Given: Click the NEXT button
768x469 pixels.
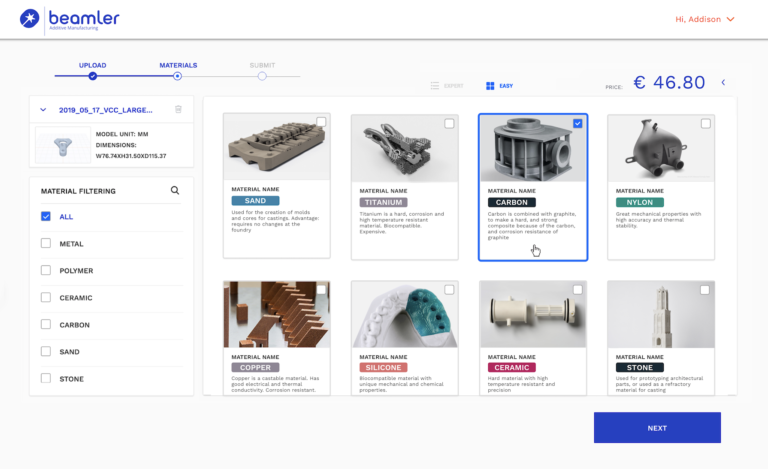Looking at the screenshot, I should [x=657, y=427].
